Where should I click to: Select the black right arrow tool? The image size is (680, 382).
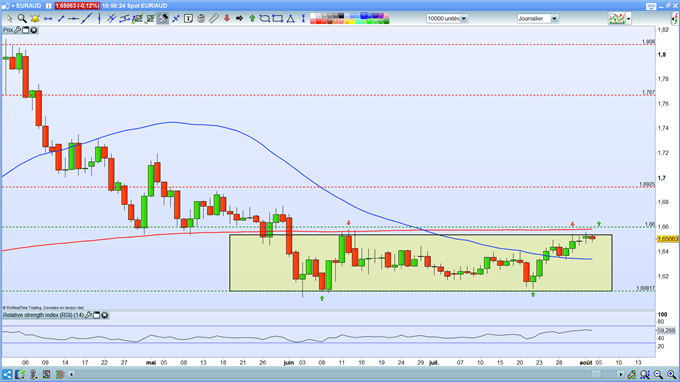coord(239,19)
